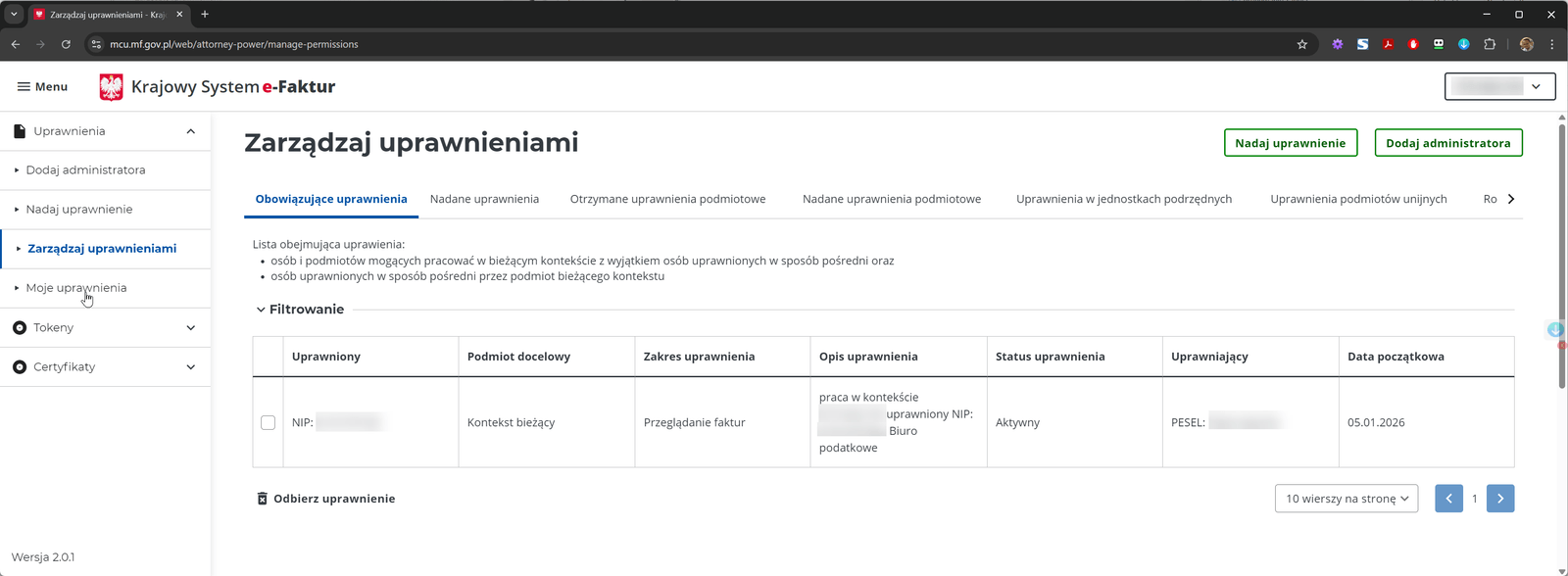1568x576 pixels.
Task: Collapse the Uprawnienia sidebar section
Action: point(190,131)
